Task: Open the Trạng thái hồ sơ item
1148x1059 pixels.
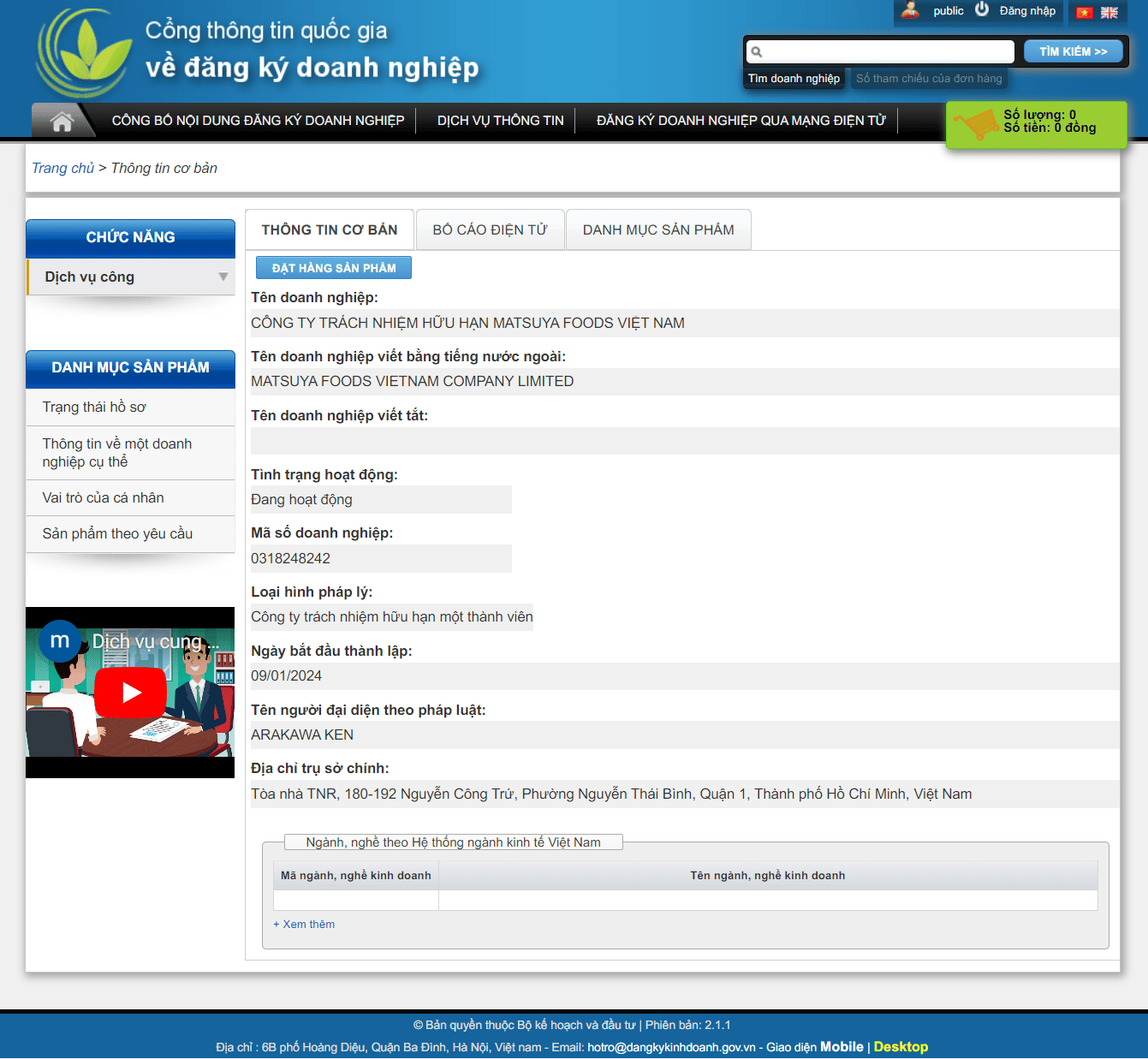Action: (130, 408)
